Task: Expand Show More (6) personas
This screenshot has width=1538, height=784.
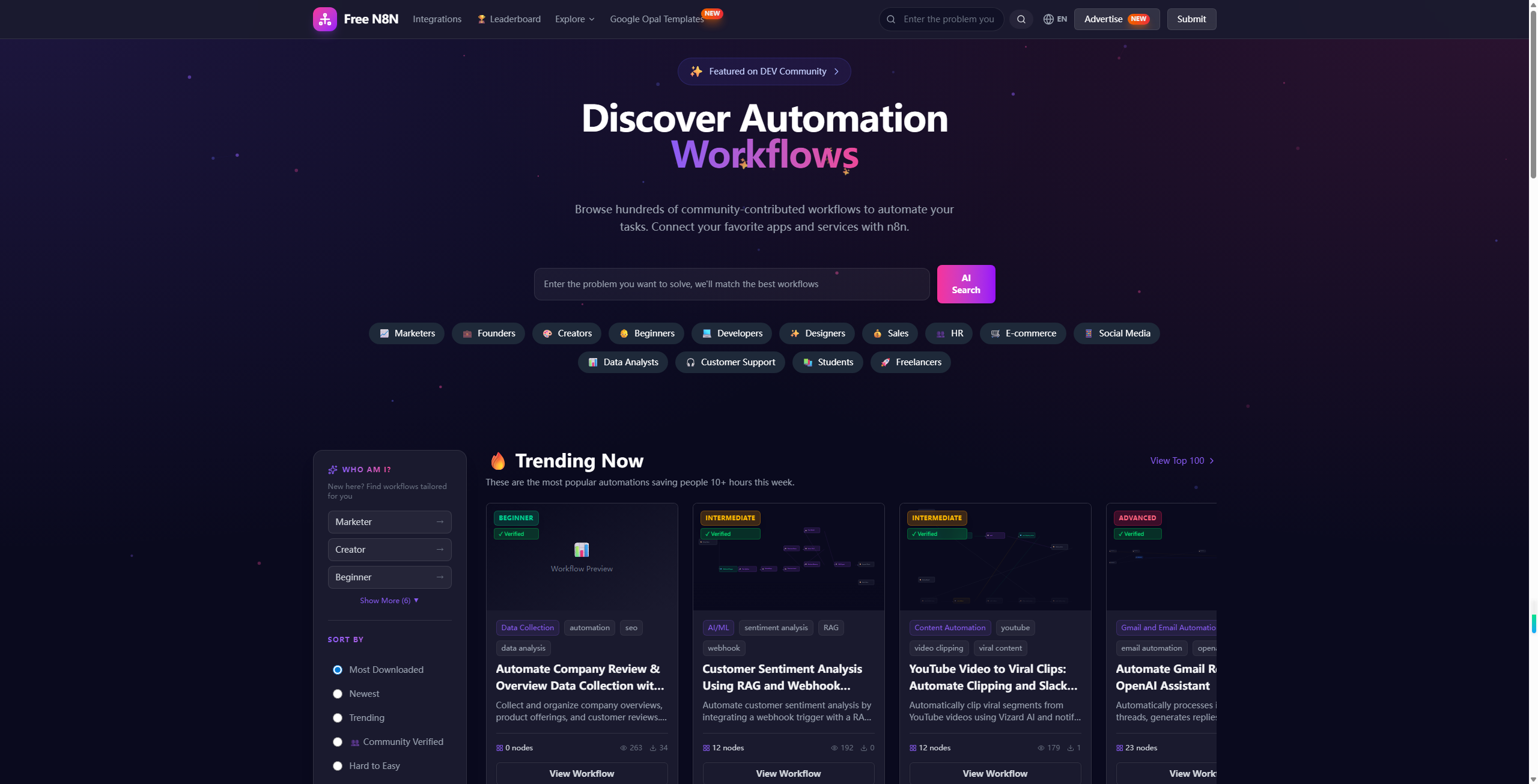Action: click(389, 601)
